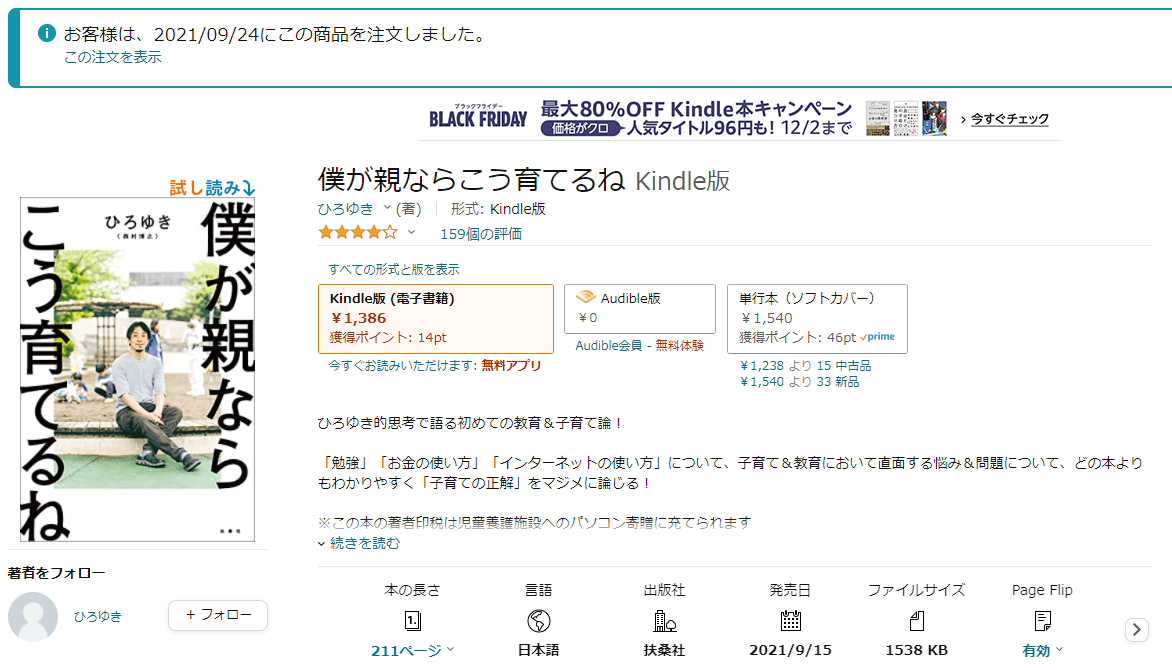Open the 無料アプリ link
The width and height of the screenshot is (1172, 670).
click(x=511, y=366)
